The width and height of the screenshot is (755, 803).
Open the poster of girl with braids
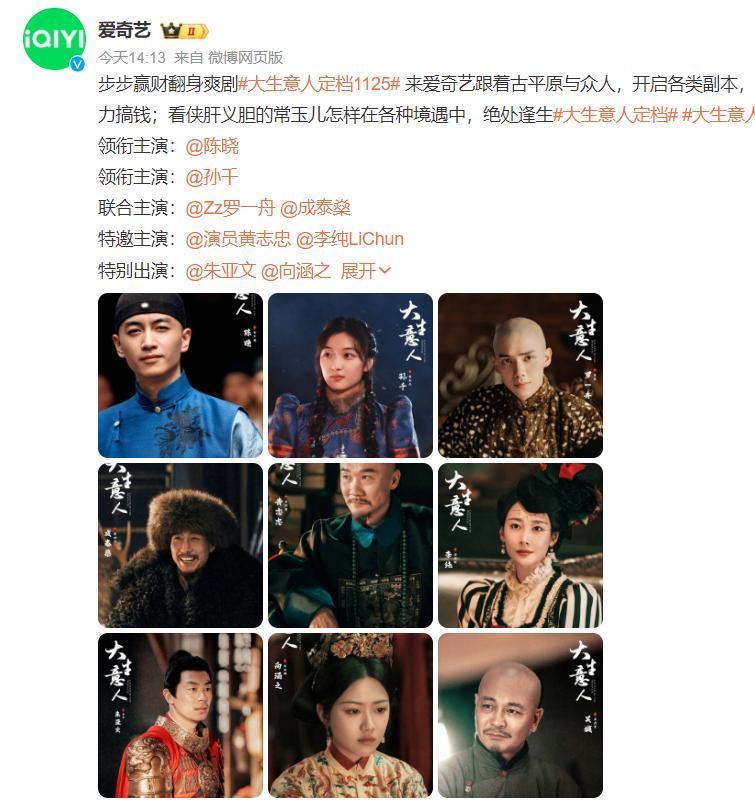(x=350, y=375)
